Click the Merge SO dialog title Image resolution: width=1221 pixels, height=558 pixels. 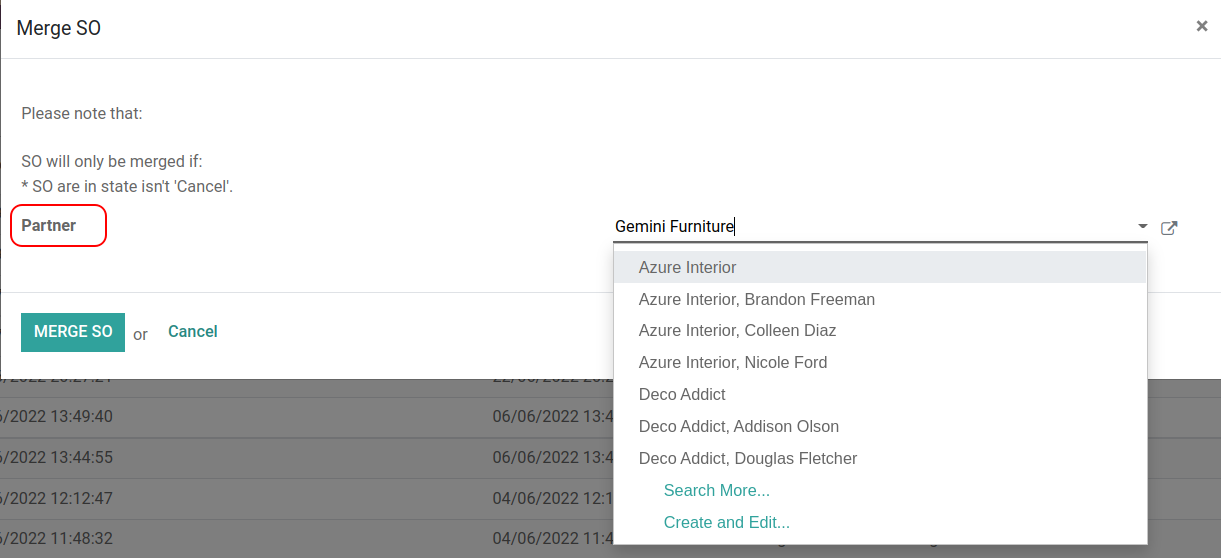coord(59,28)
